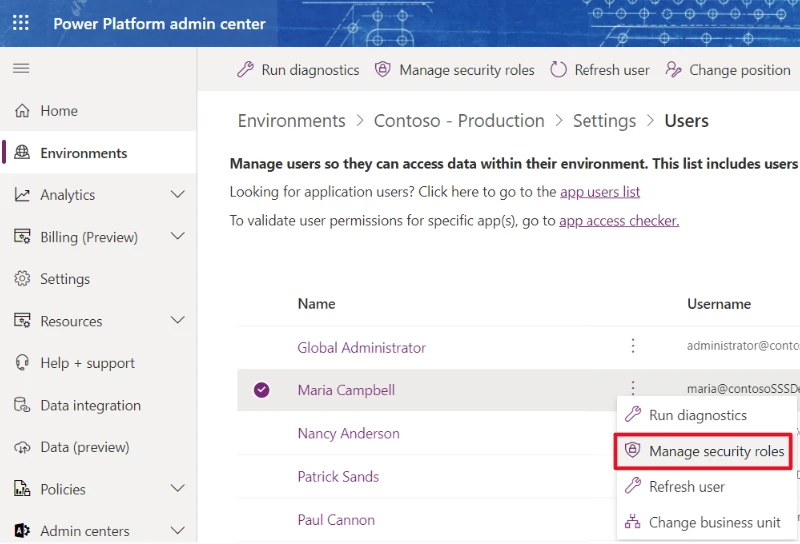Click administrator@conto username cell
The image size is (800, 544).
tap(743, 345)
